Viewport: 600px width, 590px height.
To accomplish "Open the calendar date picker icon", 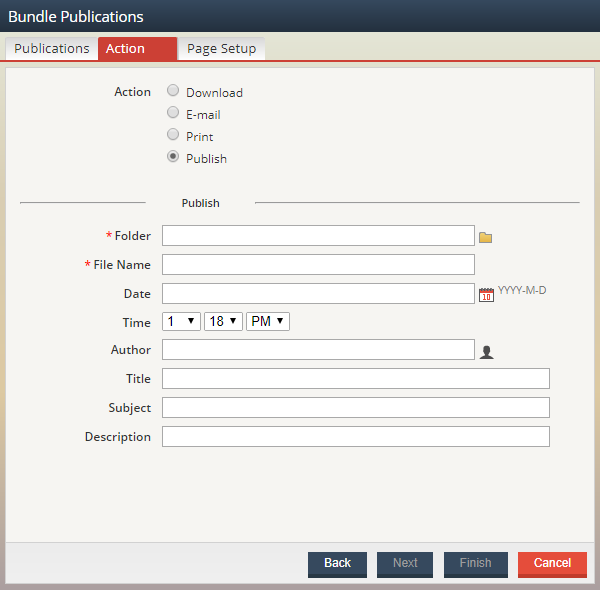I will (x=486, y=295).
